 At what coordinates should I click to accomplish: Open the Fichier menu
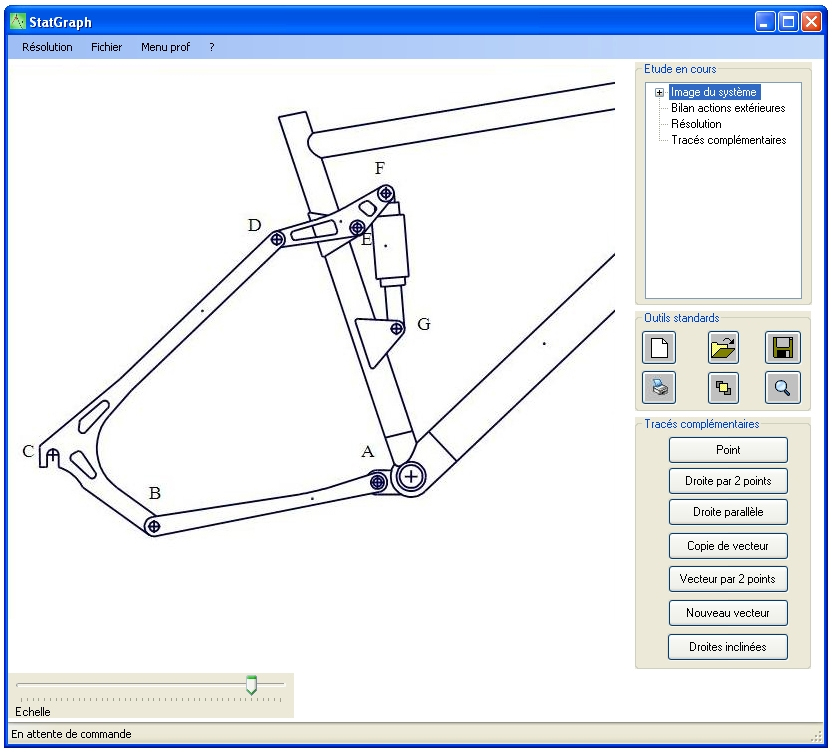click(107, 47)
